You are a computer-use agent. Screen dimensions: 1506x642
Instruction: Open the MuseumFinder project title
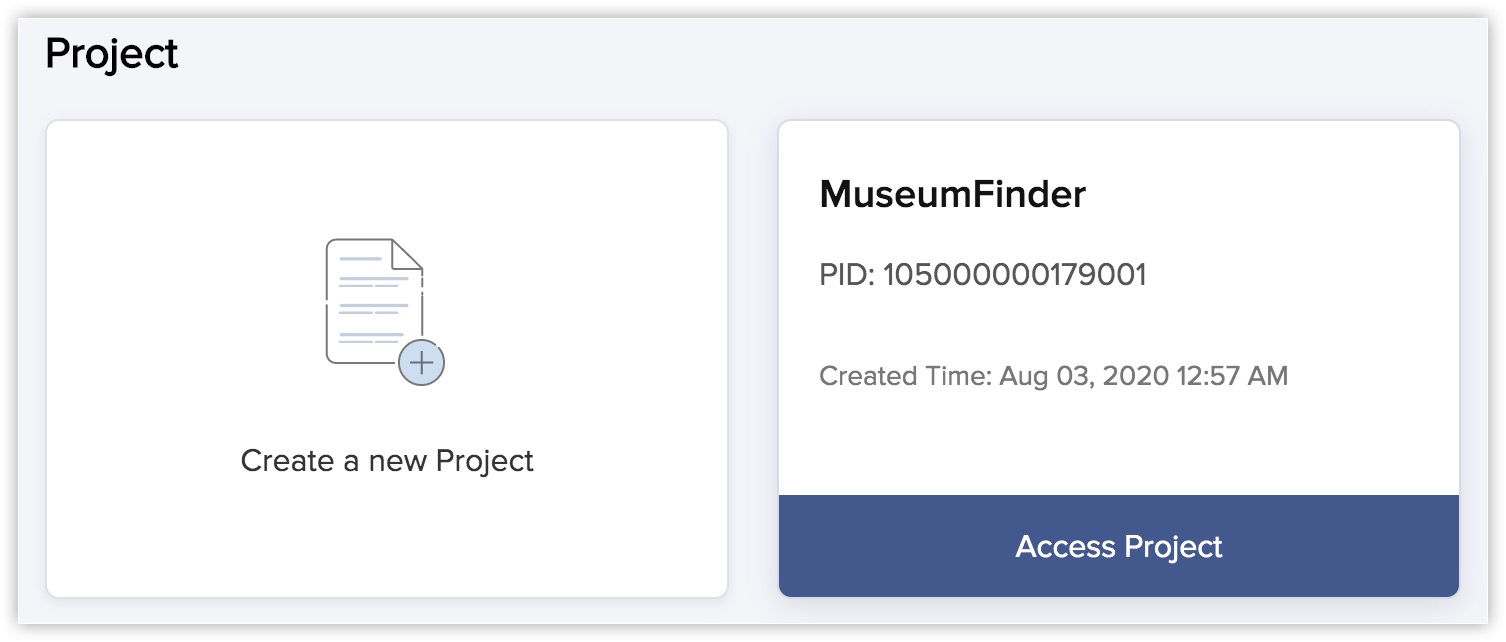pyautogui.click(x=952, y=194)
